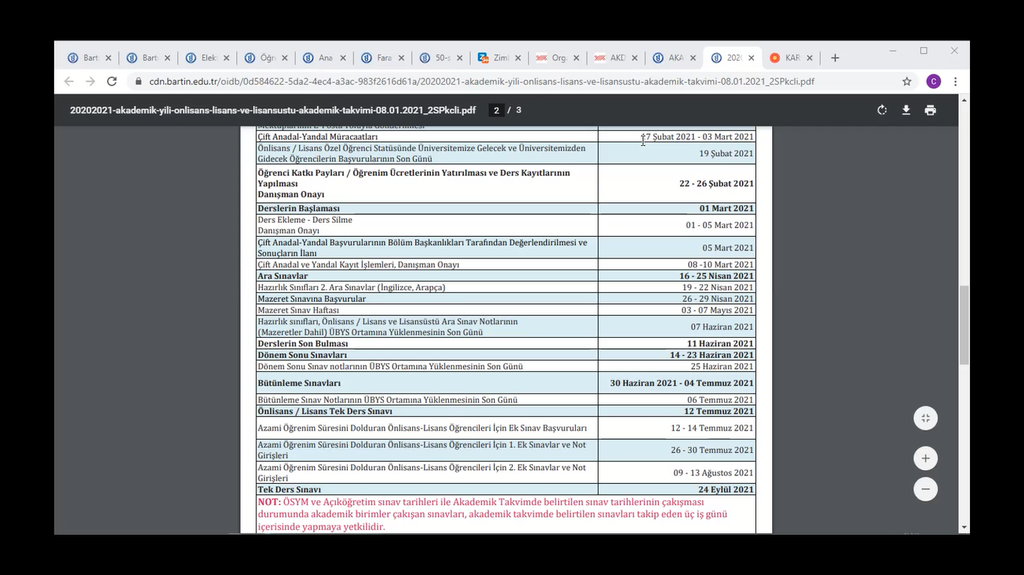Print the PDF document

930,110
